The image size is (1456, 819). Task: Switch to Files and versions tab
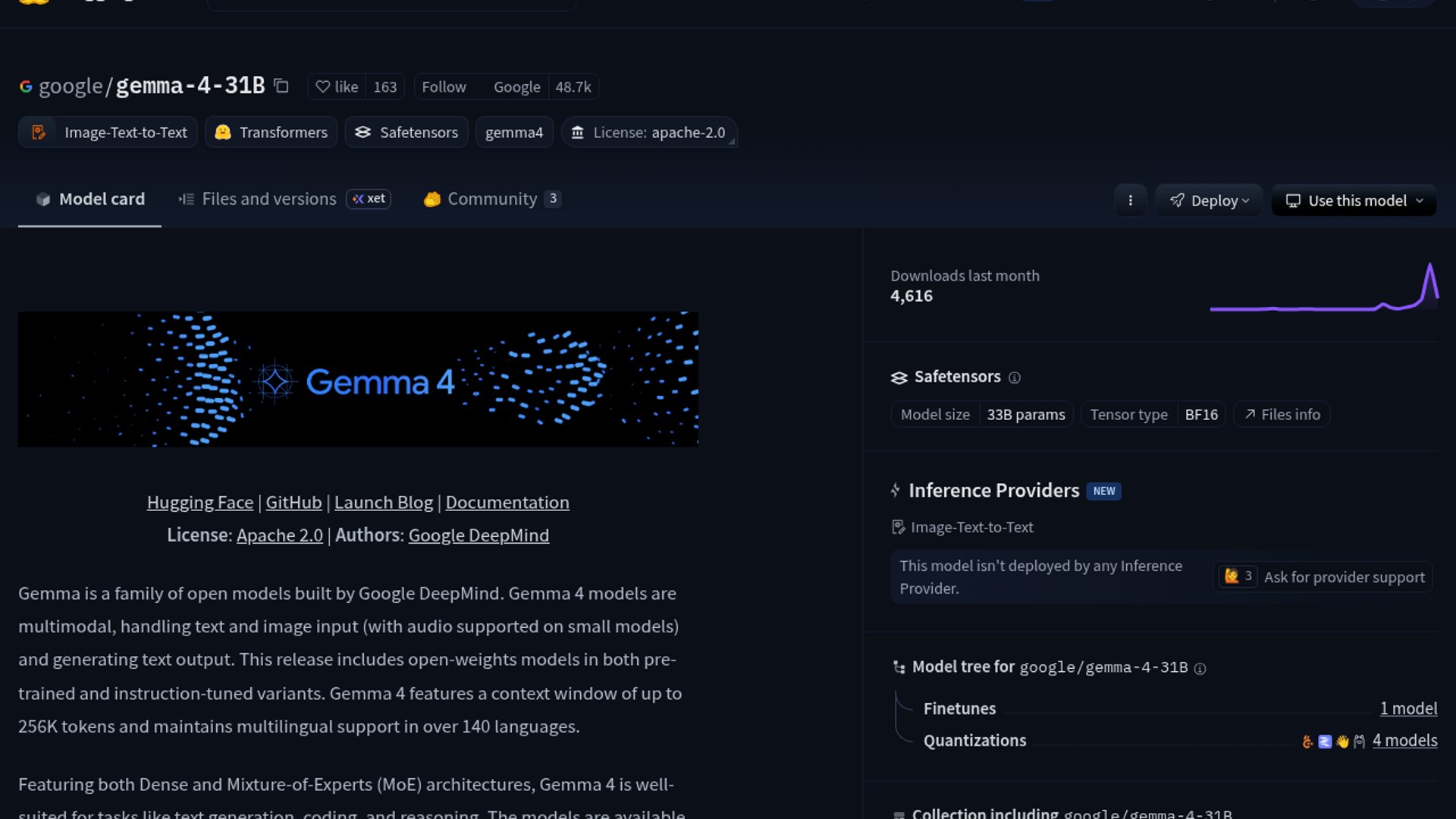coord(269,199)
